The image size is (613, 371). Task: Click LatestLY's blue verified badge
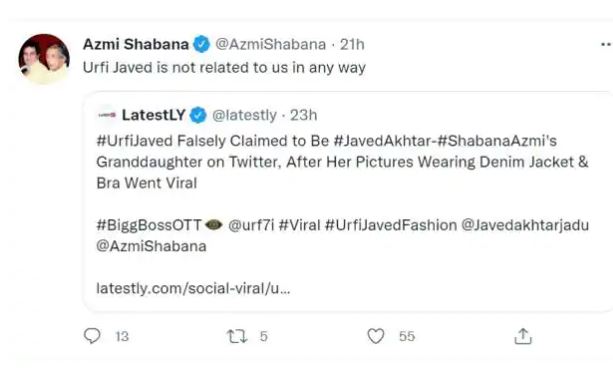[198, 115]
